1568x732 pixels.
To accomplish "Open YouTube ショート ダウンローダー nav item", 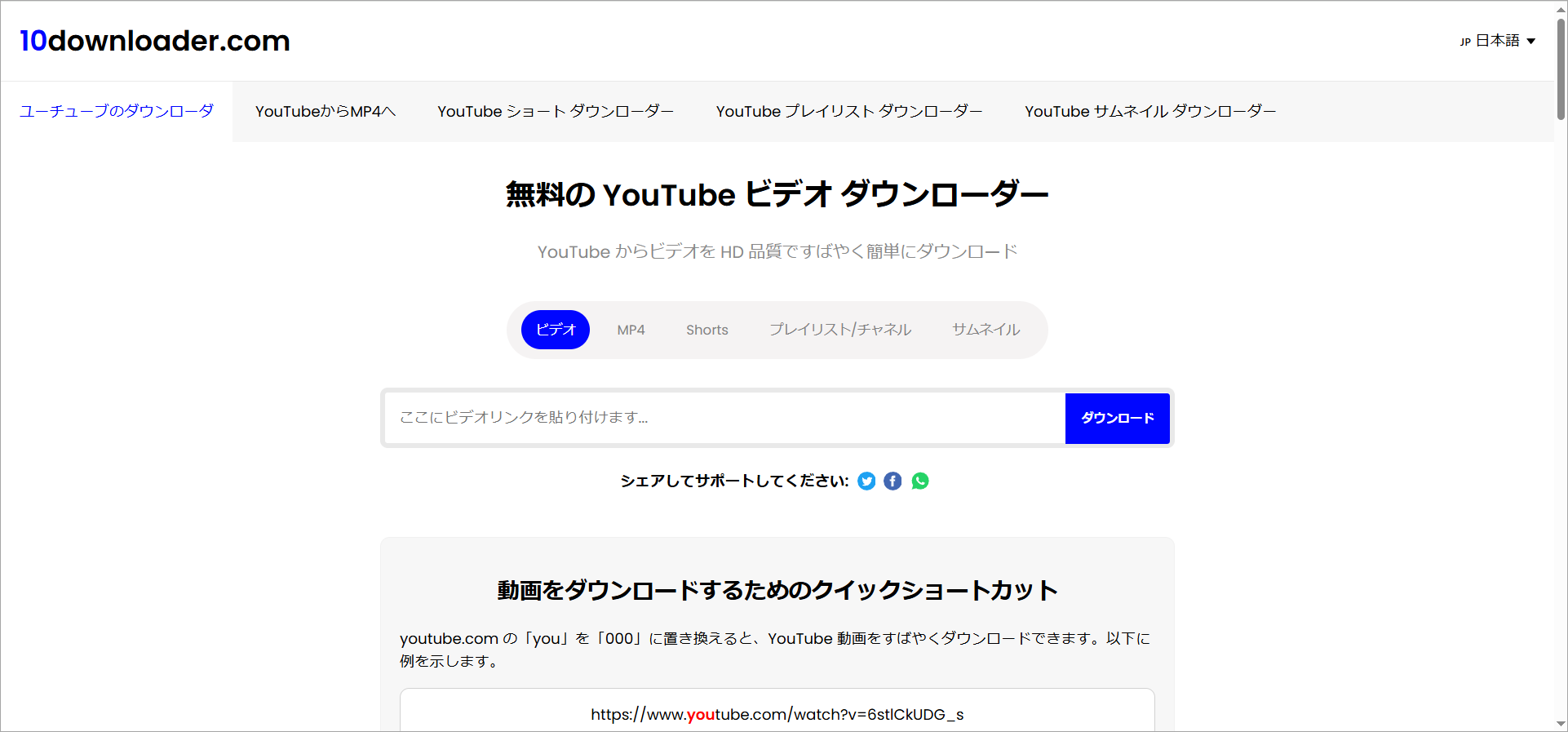I will (x=556, y=111).
